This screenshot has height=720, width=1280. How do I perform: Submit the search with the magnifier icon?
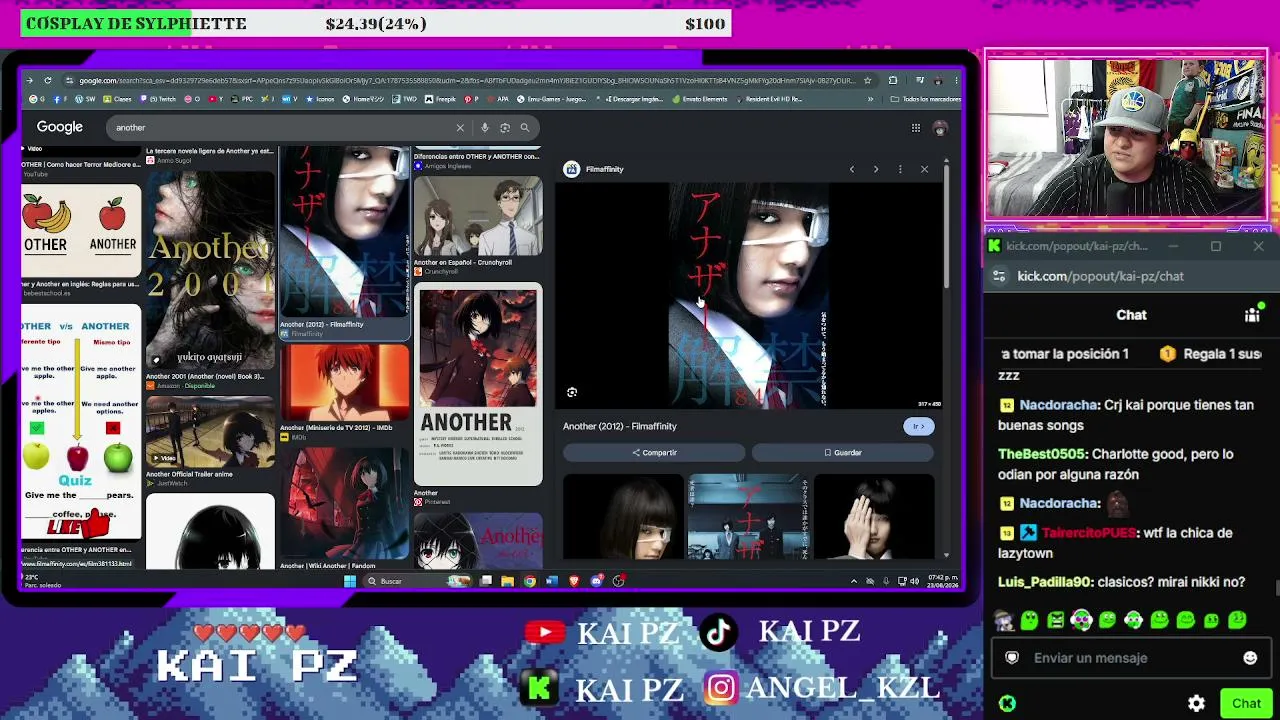point(525,128)
